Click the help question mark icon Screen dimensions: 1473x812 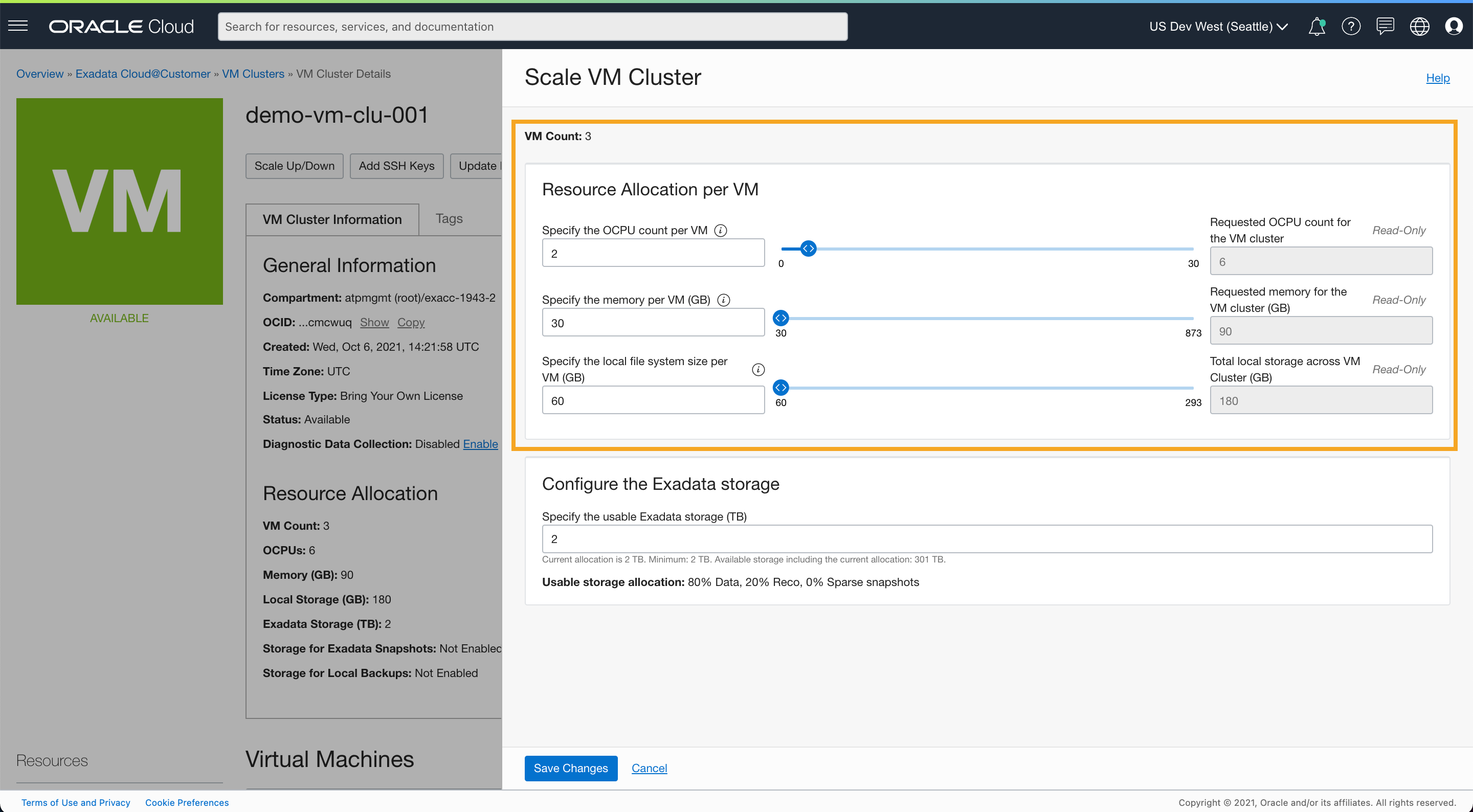click(1351, 26)
